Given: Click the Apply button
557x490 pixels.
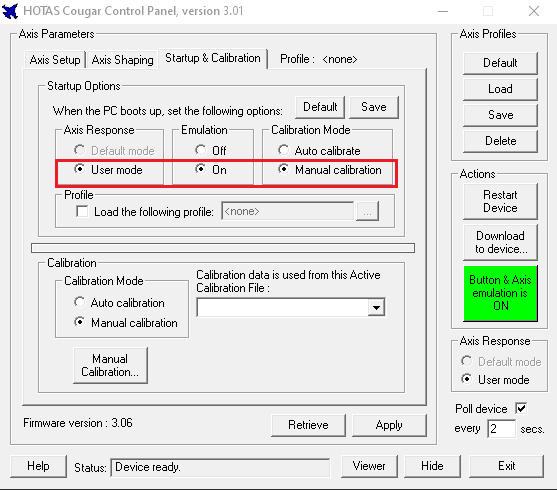Looking at the screenshot, I should pos(389,425).
